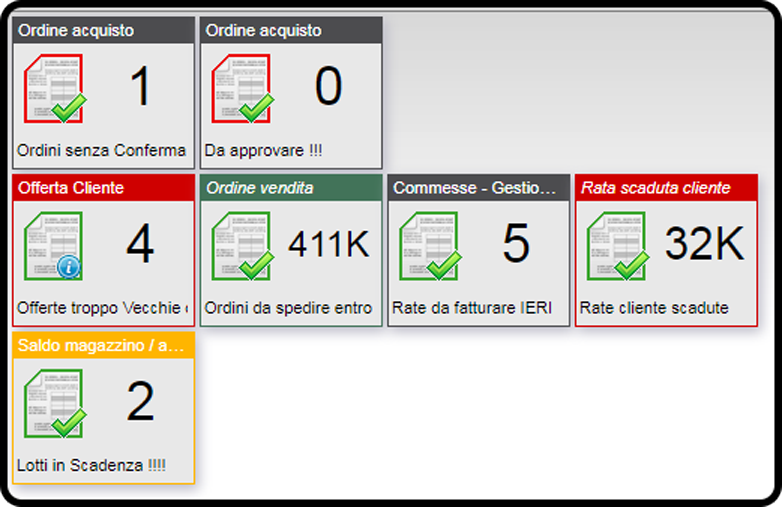Click the 411K value in Ordine vendita
This screenshot has width=782, height=507.
329,244
